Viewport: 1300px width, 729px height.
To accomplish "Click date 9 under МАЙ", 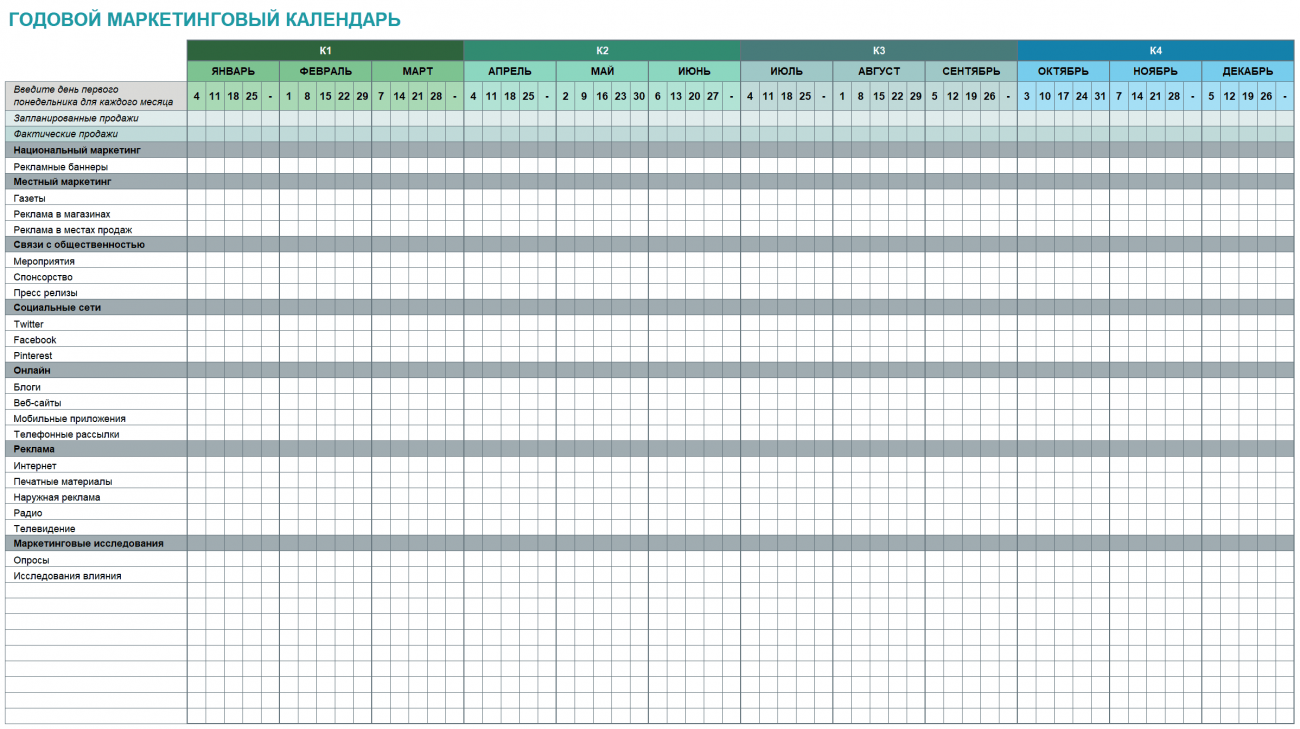I will 584,96.
